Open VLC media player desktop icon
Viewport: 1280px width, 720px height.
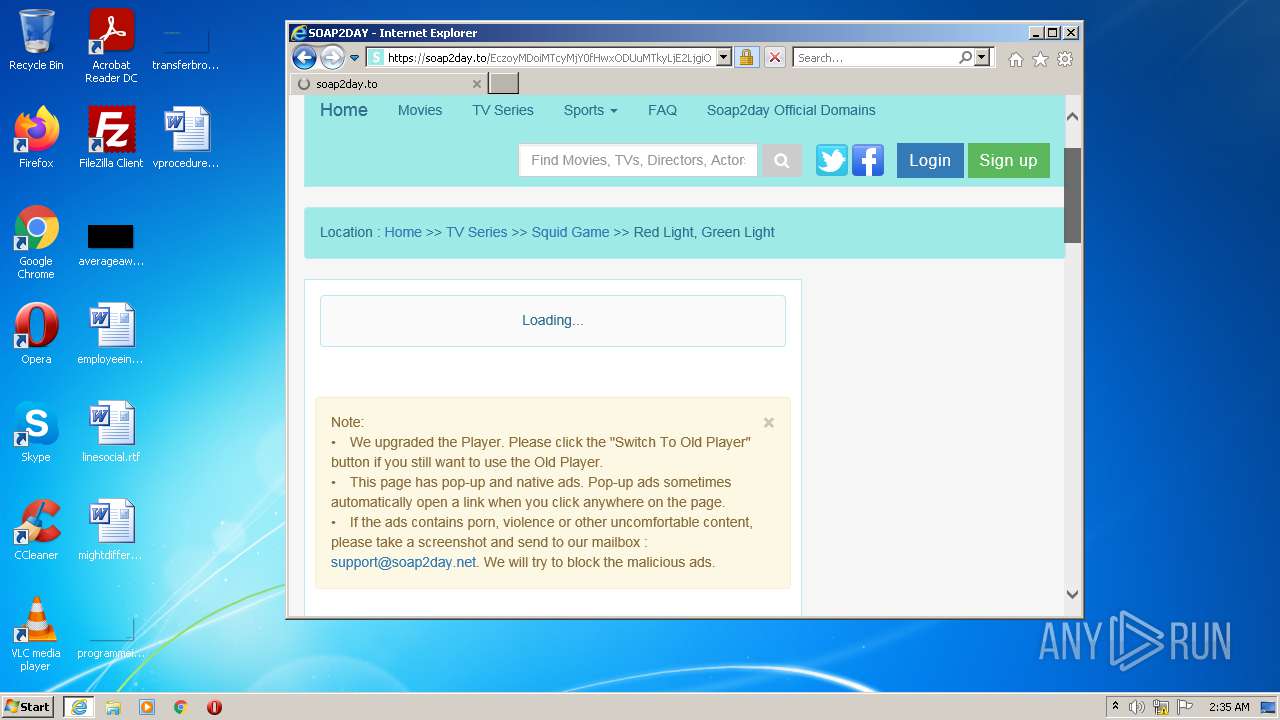pyautogui.click(x=36, y=634)
